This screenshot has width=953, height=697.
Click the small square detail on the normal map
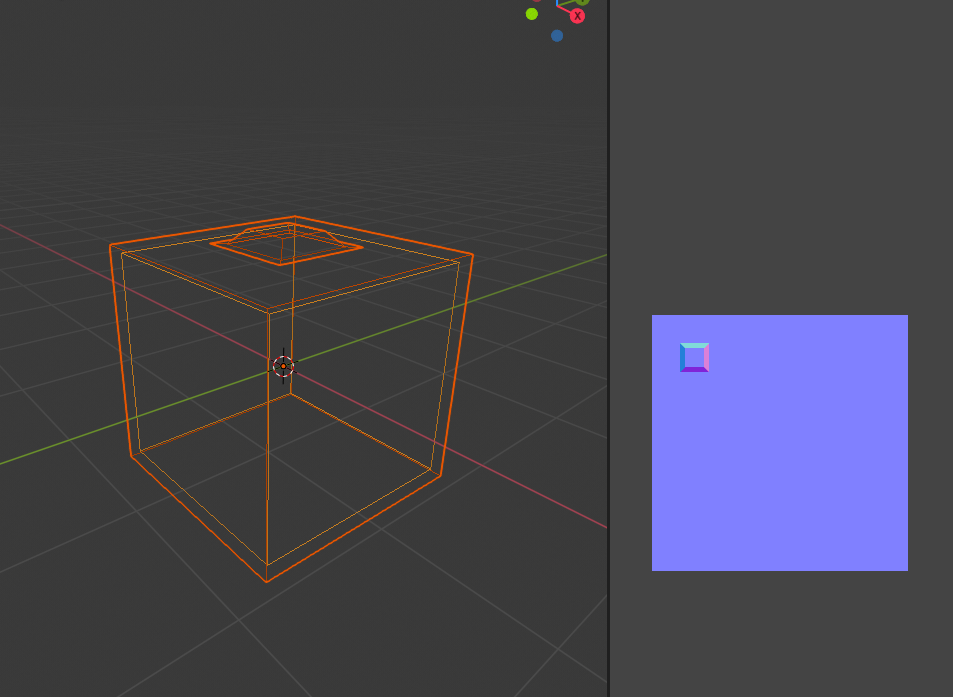point(694,357)
